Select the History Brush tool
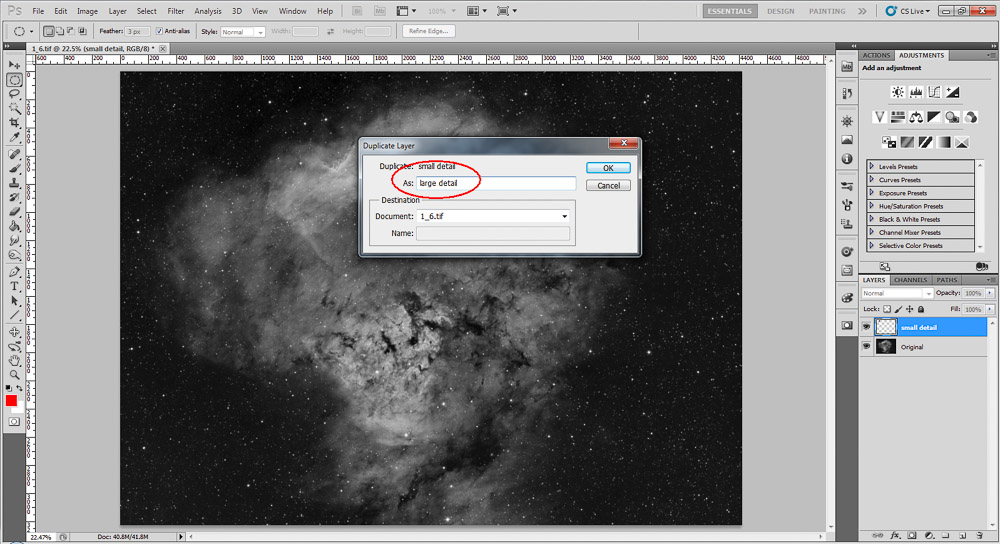This screenshot has width=1000, height=544. [x=14, y=198]
